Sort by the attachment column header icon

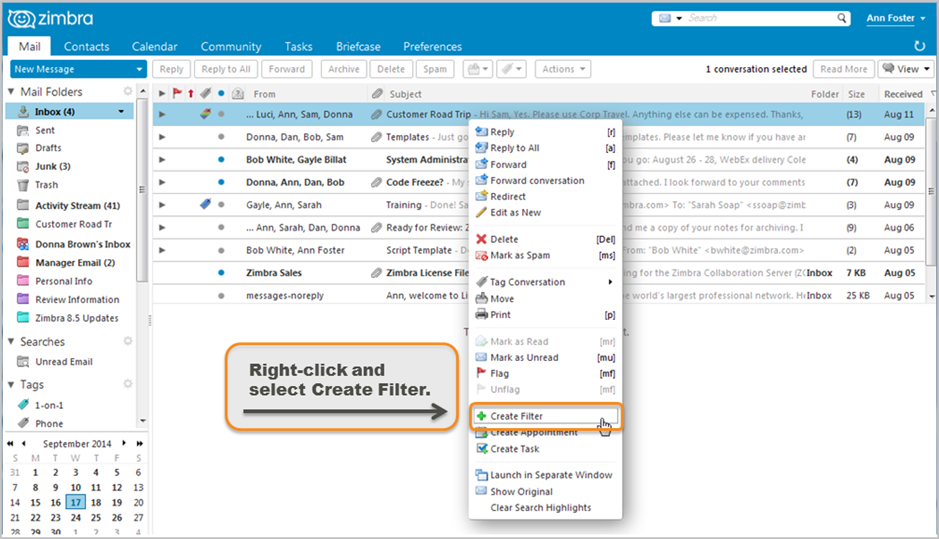377,93
